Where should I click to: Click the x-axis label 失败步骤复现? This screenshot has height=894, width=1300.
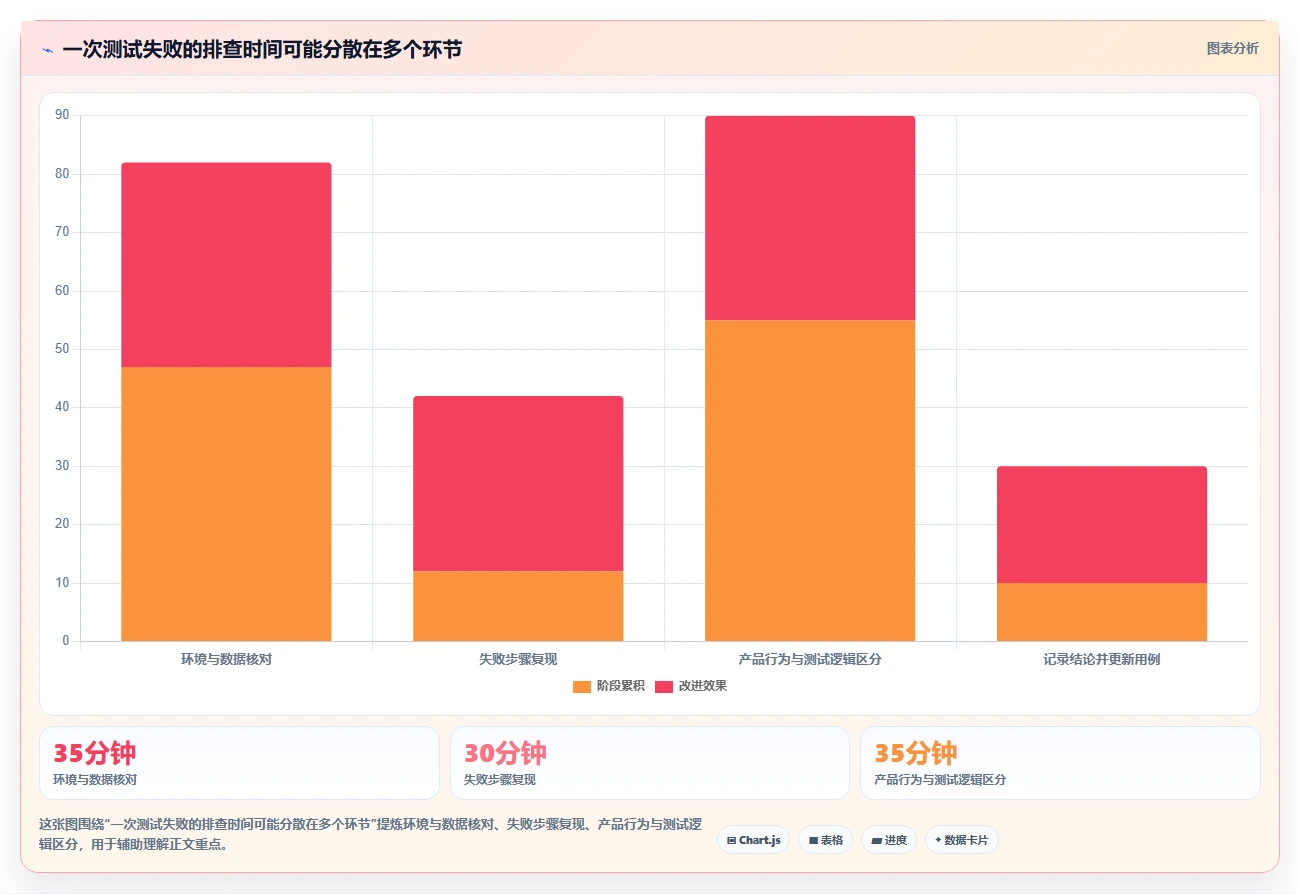tap(518, 659)
